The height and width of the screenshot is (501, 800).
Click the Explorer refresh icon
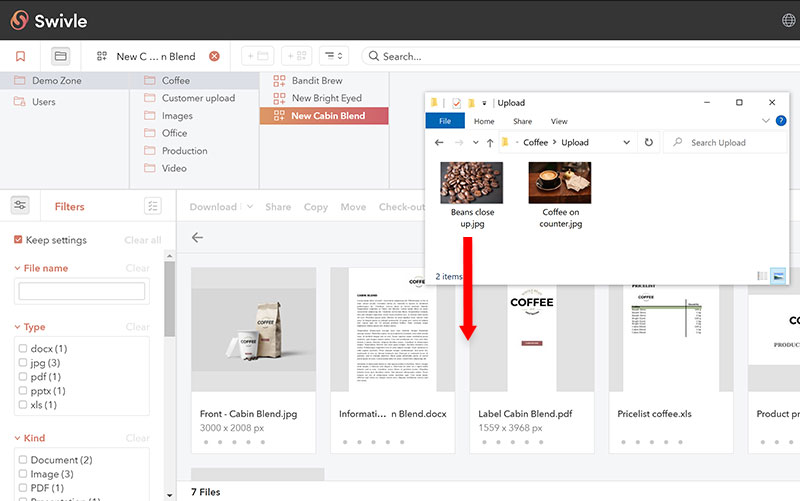(648, 142)
